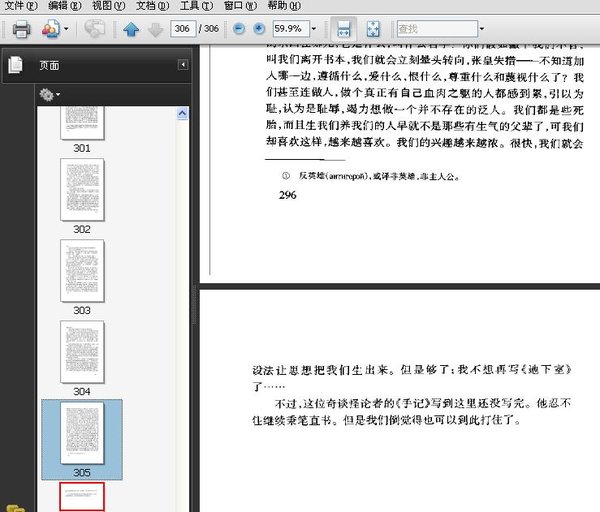Go to next page with down arrow
This screenshot has height=512, width=600.
[155, 29]
